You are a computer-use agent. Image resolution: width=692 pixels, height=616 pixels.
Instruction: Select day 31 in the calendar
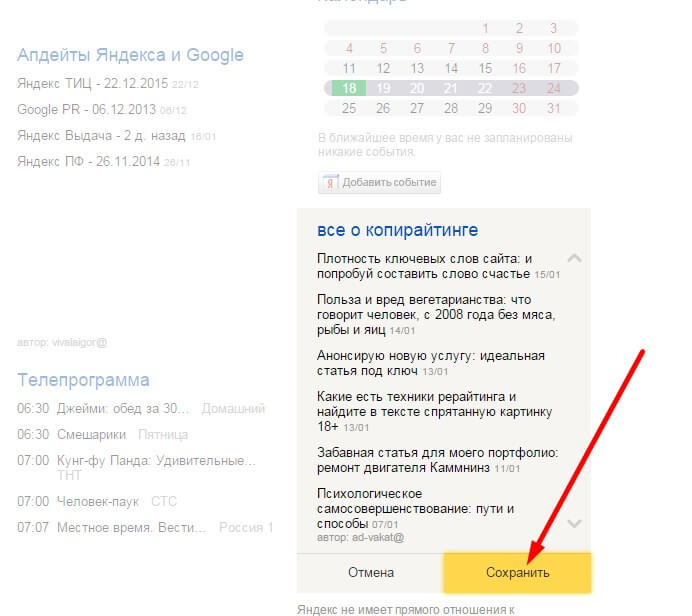pyautogui.click(x=553, y=109)
